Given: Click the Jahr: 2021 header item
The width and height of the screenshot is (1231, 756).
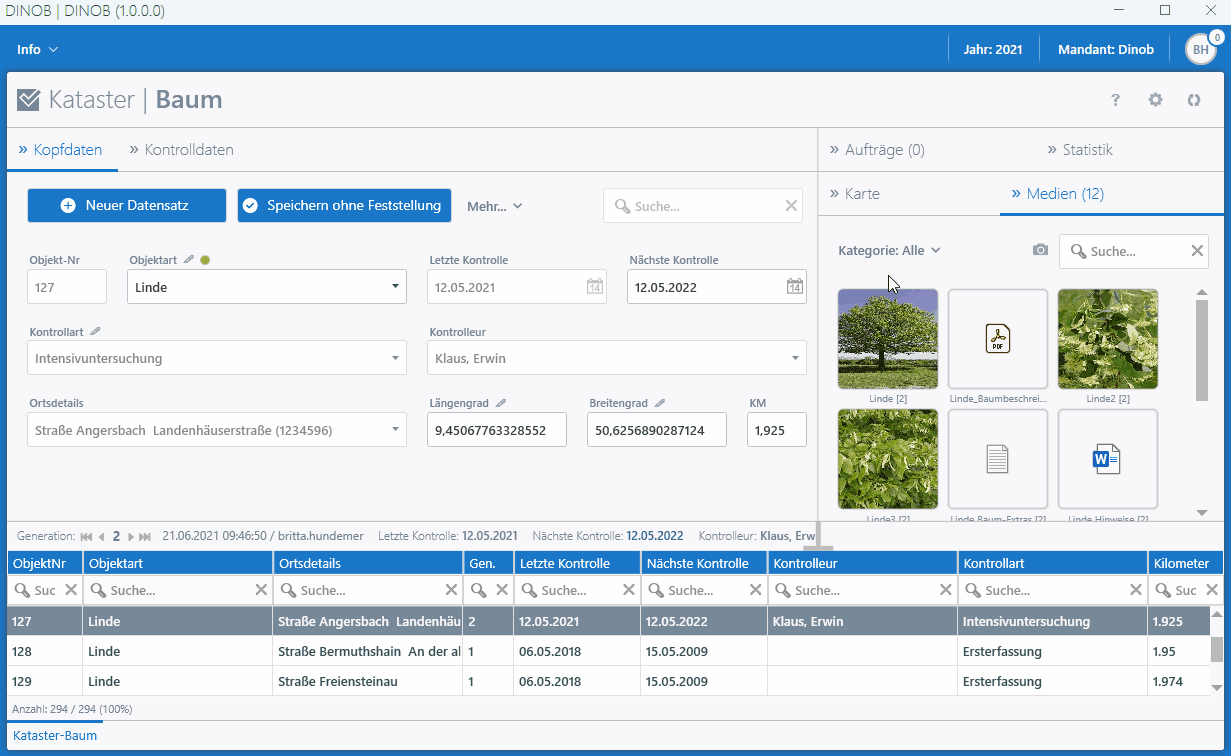Looking at the screenshot, I should [x=994, y=49].
